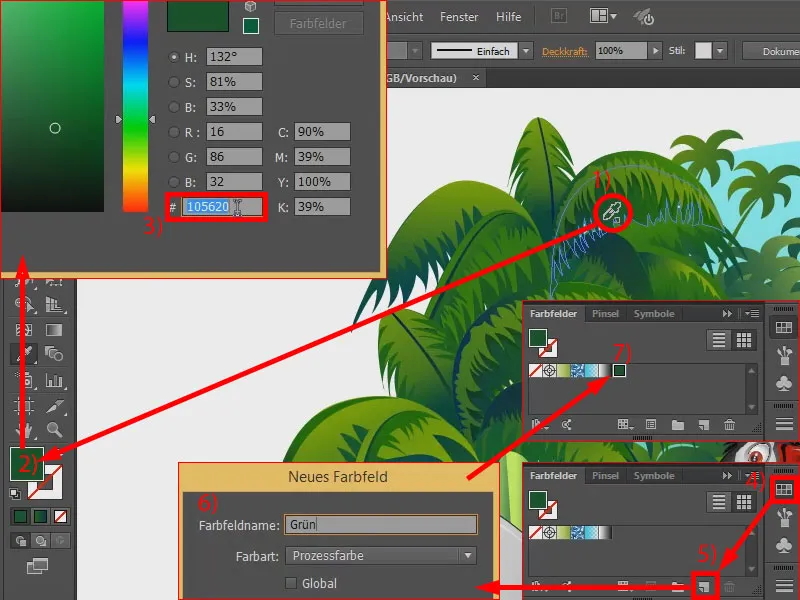Click the Draw Behind mode icon

pyautogui.click(x=41, y=540)
